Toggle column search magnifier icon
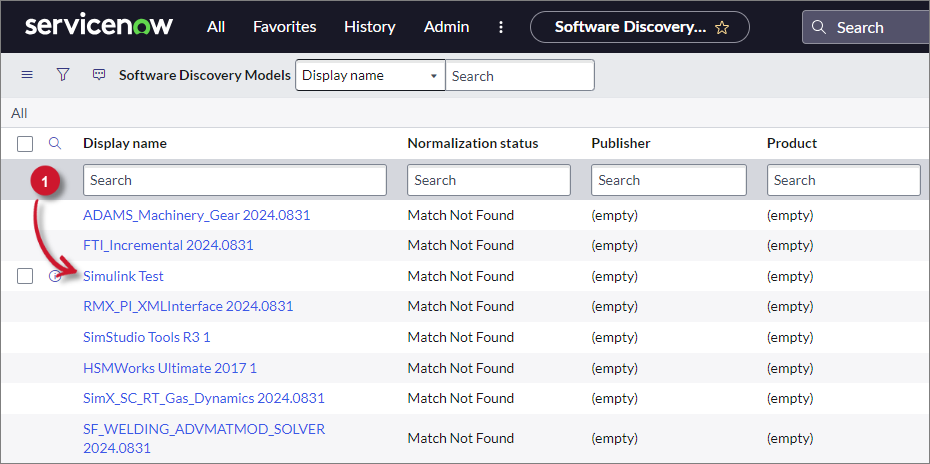 [55, 143]
